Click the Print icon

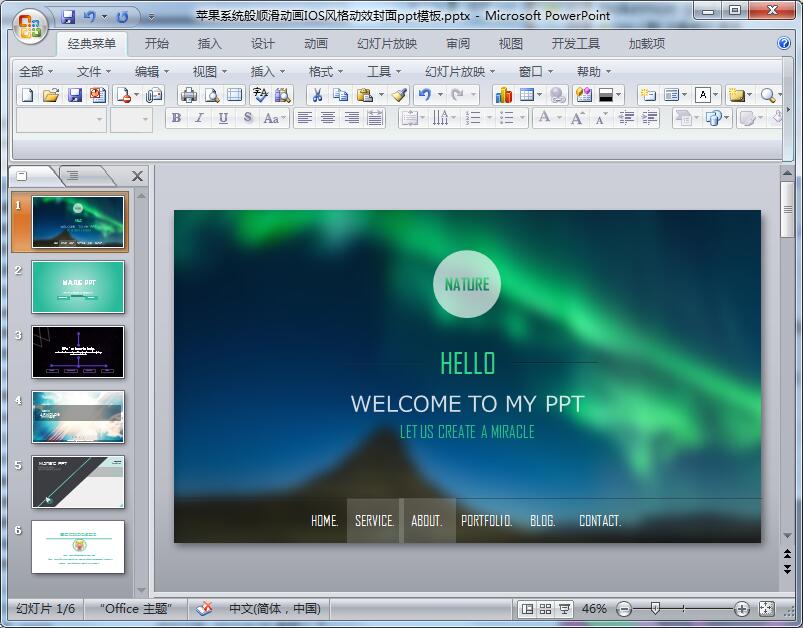coord(188,95)
